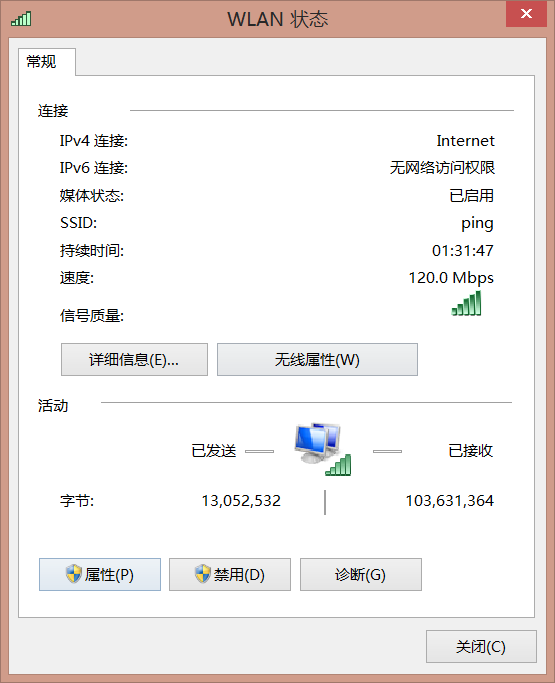Click the WLAN signal icon in title bar
Screen dimensions: 555x683
pyautogui.click(x=21, y=19)
